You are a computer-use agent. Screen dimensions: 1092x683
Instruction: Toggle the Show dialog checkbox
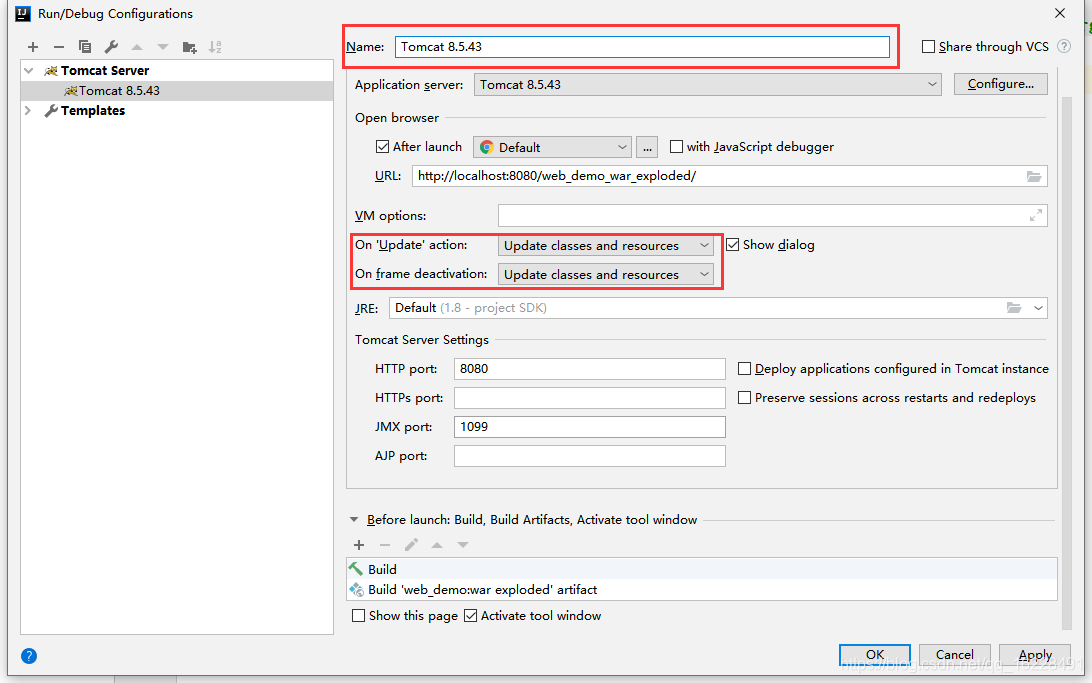pos(733,244)
